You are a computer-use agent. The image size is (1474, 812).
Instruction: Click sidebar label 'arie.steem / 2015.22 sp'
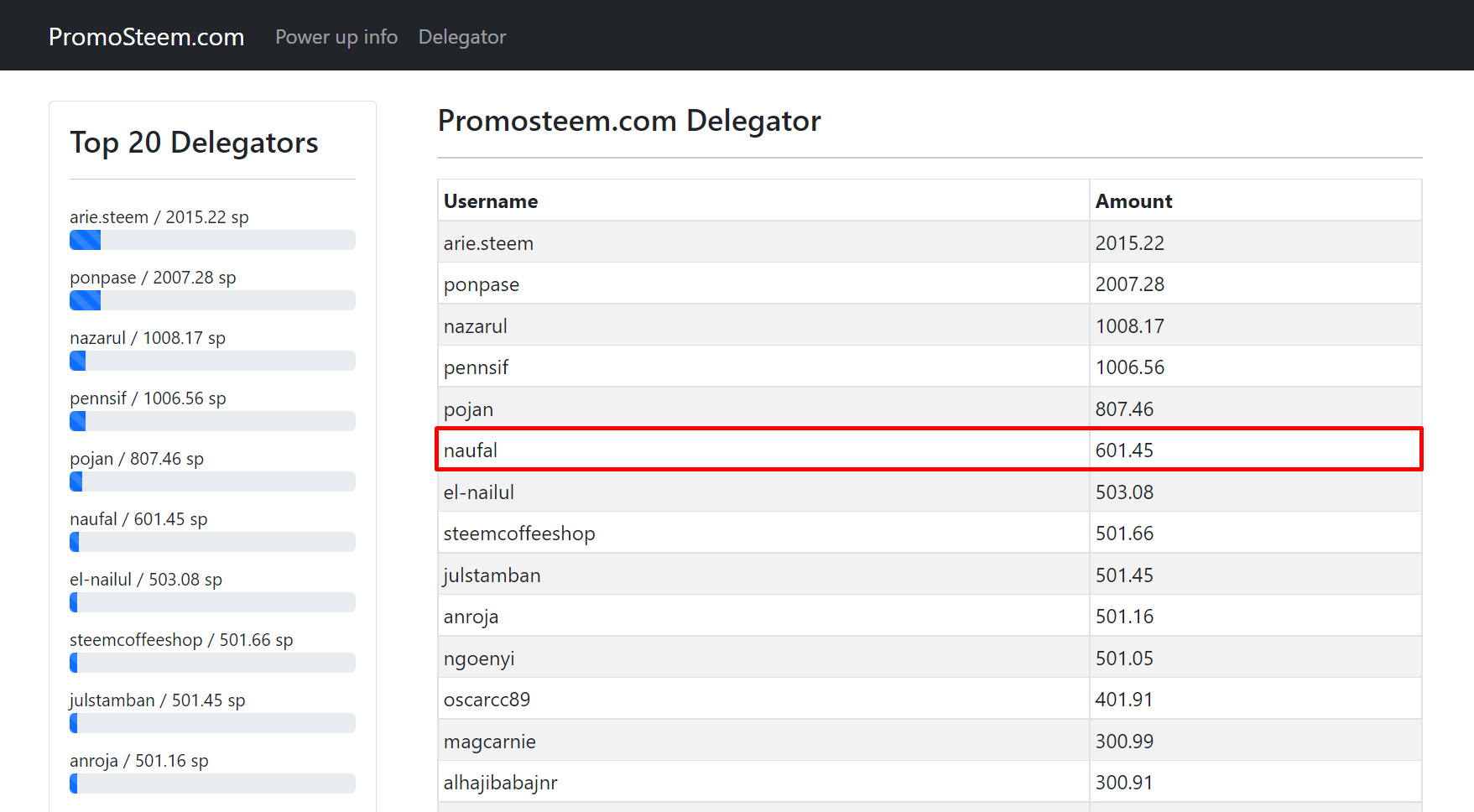(159, 217)
